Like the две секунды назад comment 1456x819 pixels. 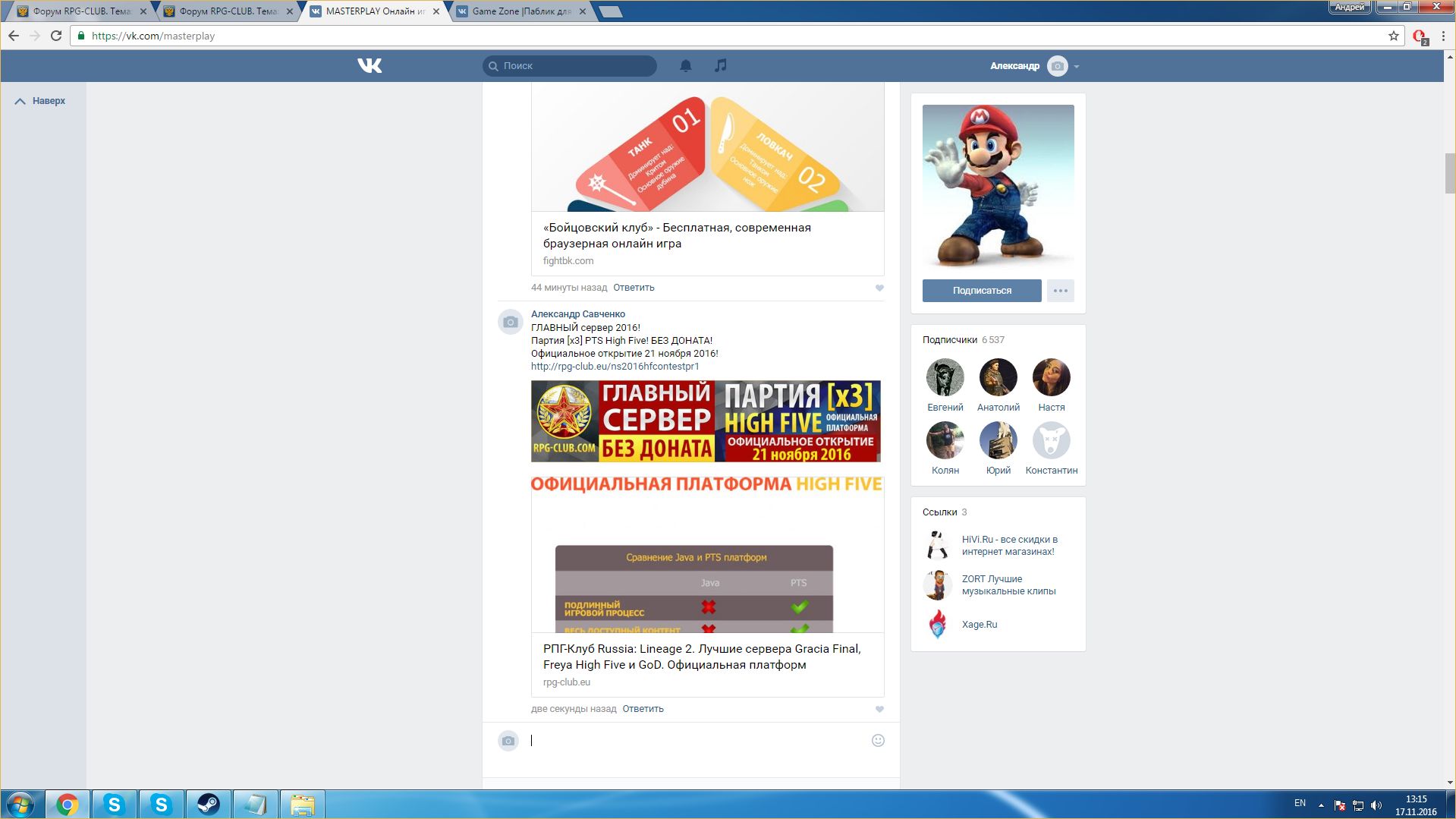(879, 709)
